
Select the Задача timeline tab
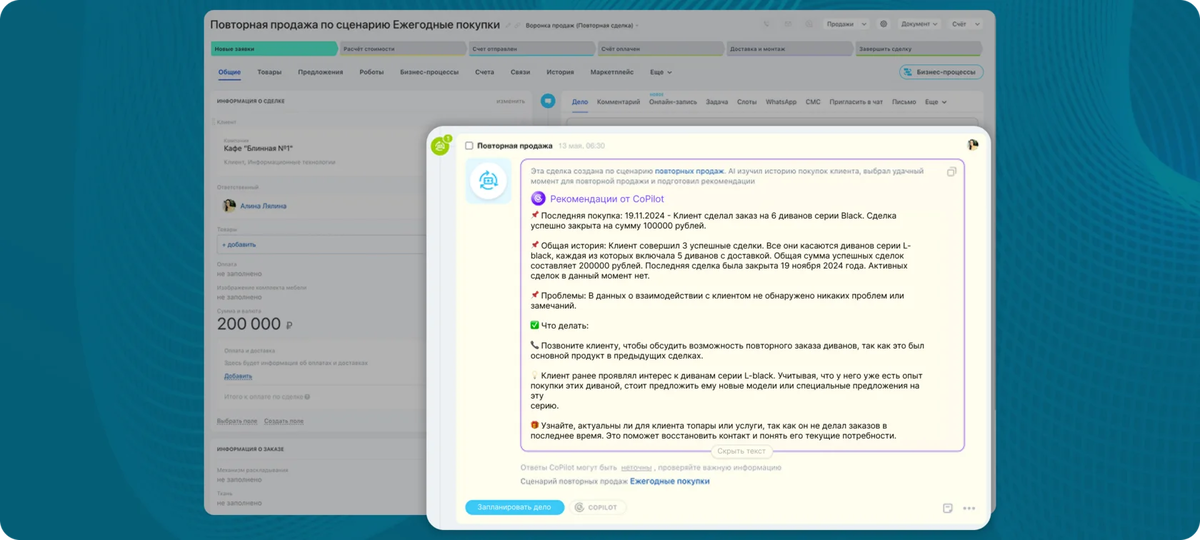point(717,102)
